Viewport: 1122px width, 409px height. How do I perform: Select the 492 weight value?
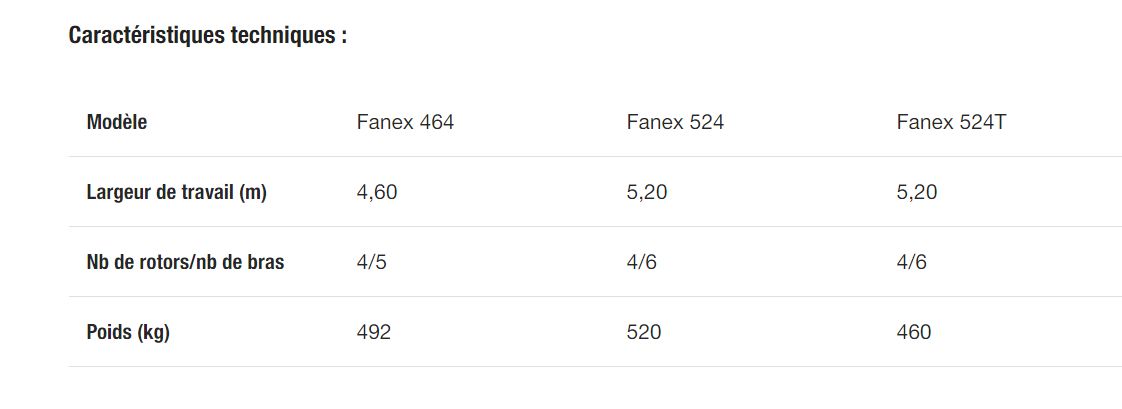(x=373, y=332)
